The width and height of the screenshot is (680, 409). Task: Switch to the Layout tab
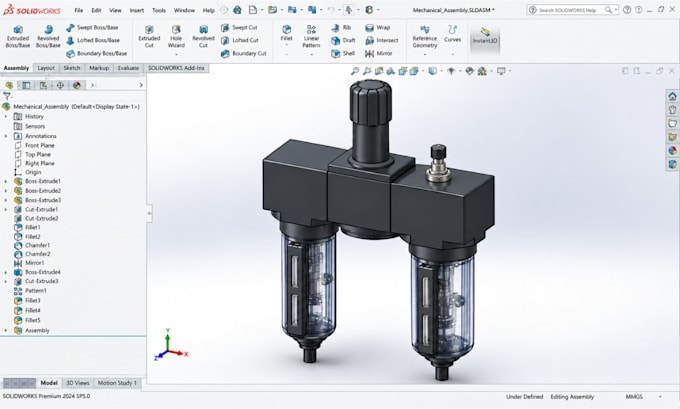(46, 68)
